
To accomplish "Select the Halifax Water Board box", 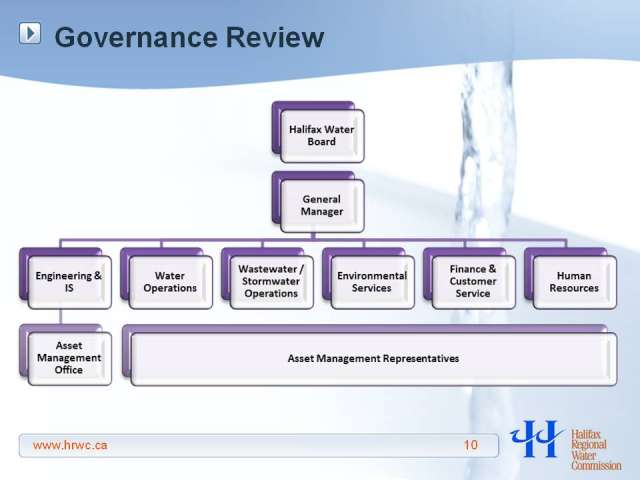I will click(322, 136).
